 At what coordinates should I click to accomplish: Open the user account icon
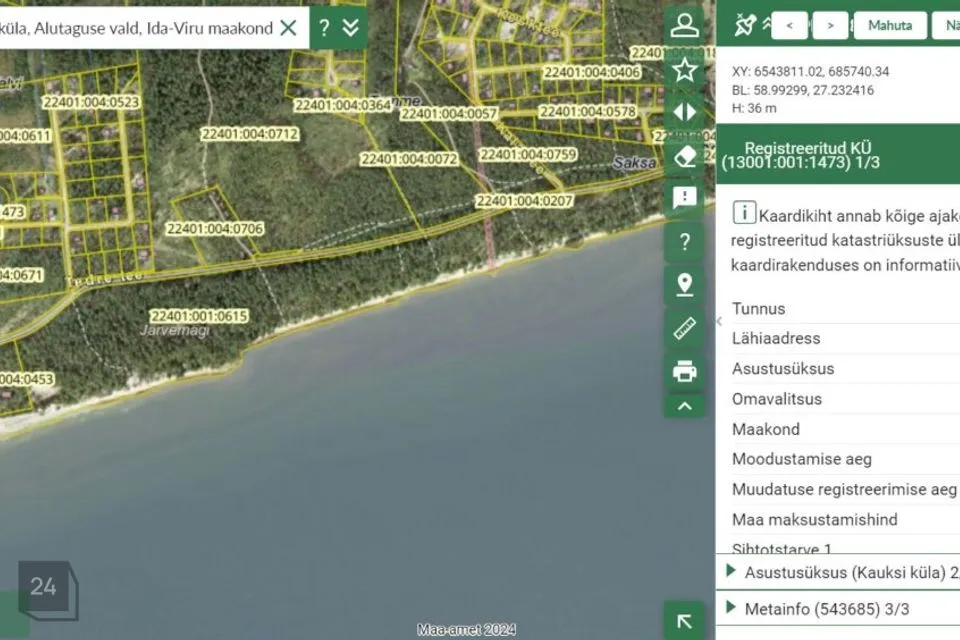(x=685, y=25)
